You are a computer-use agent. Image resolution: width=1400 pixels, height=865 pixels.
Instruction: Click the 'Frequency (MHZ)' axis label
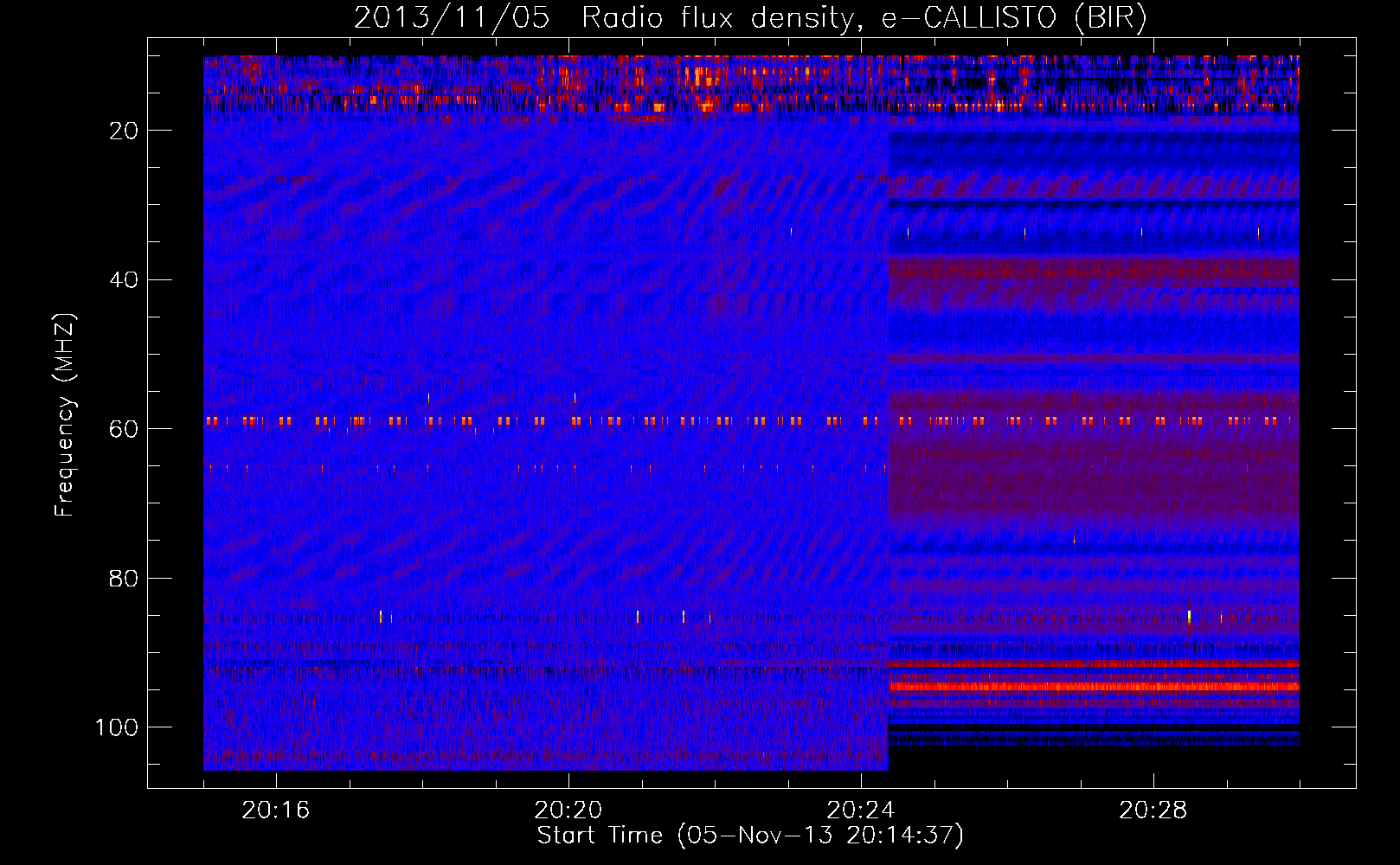click(x=65, y=415)
